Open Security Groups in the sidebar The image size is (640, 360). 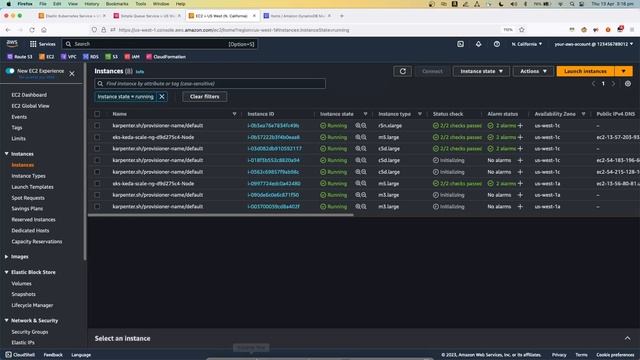pos(30,332)
